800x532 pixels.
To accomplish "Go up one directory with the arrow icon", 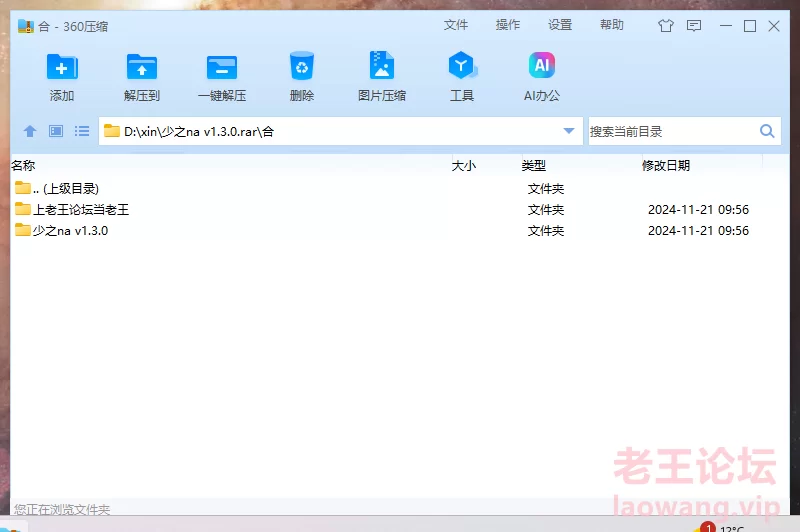I will click(30, 132).
